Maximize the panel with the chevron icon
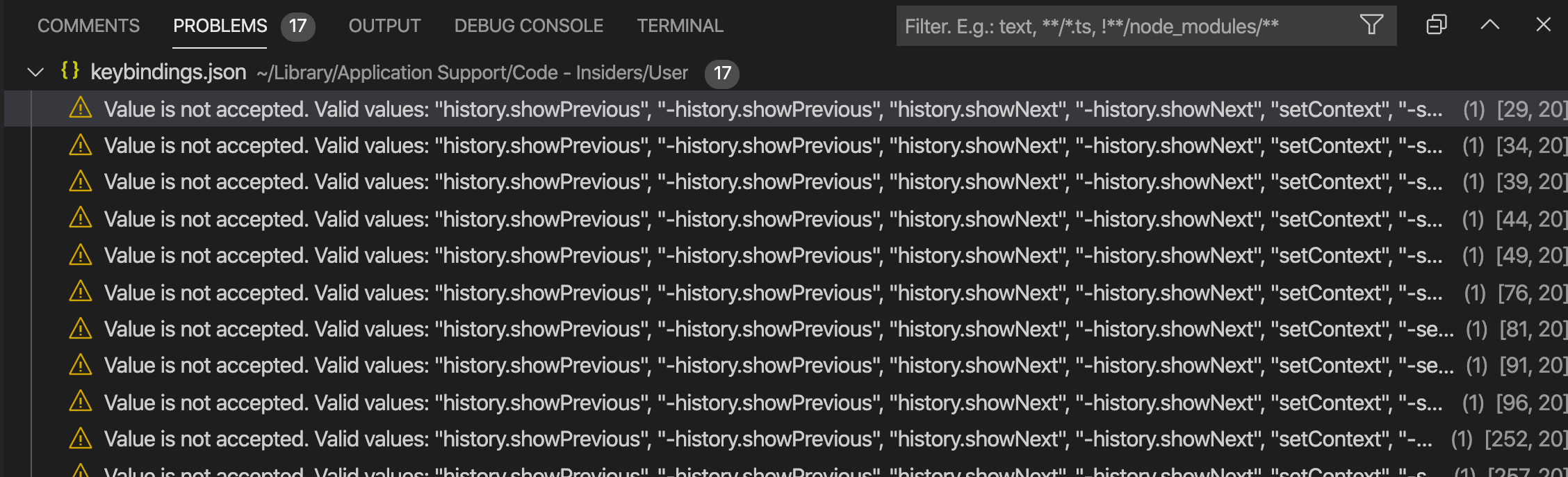This screenshot has height=477, width=1568. tap(1490, 25)
